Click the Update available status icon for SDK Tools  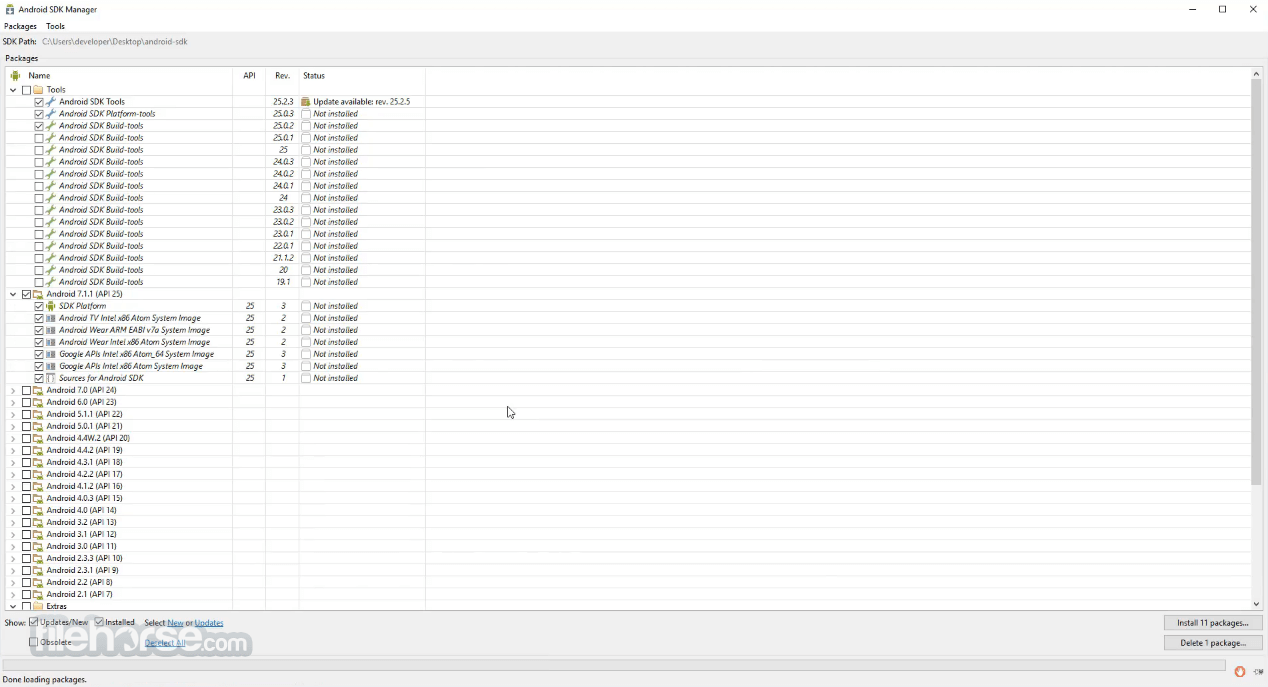306,102
